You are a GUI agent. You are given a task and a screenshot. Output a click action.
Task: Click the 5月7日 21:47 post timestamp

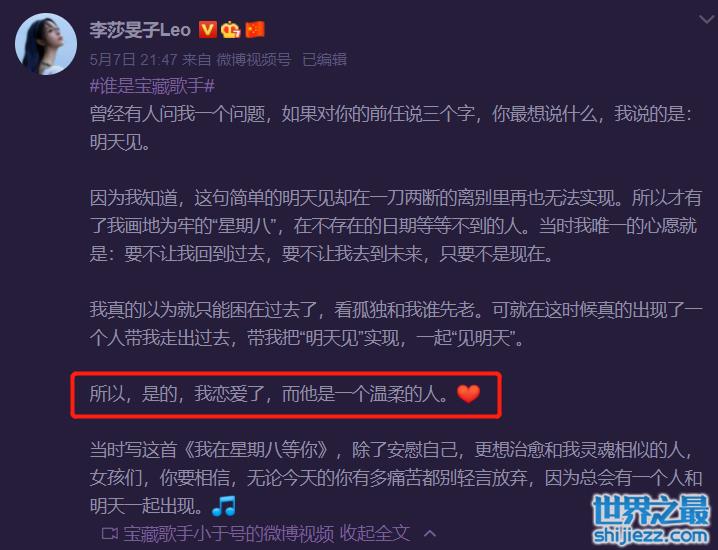133,59
